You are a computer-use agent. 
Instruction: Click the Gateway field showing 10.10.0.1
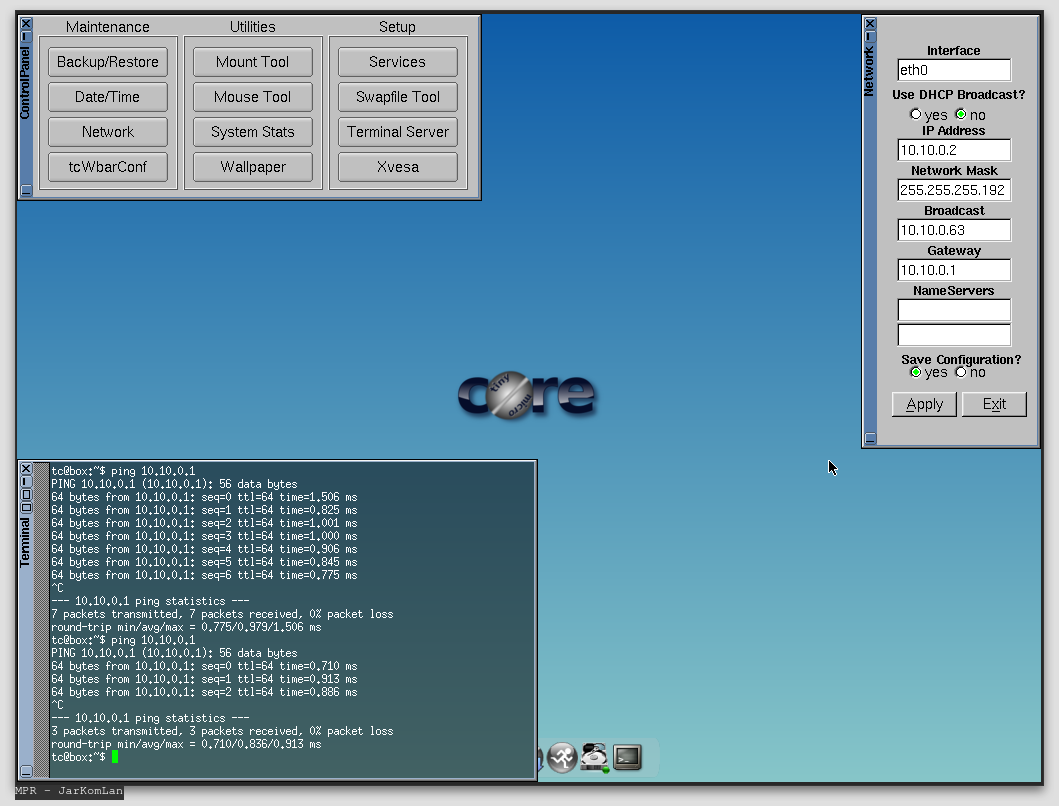[x=954, y=270]
